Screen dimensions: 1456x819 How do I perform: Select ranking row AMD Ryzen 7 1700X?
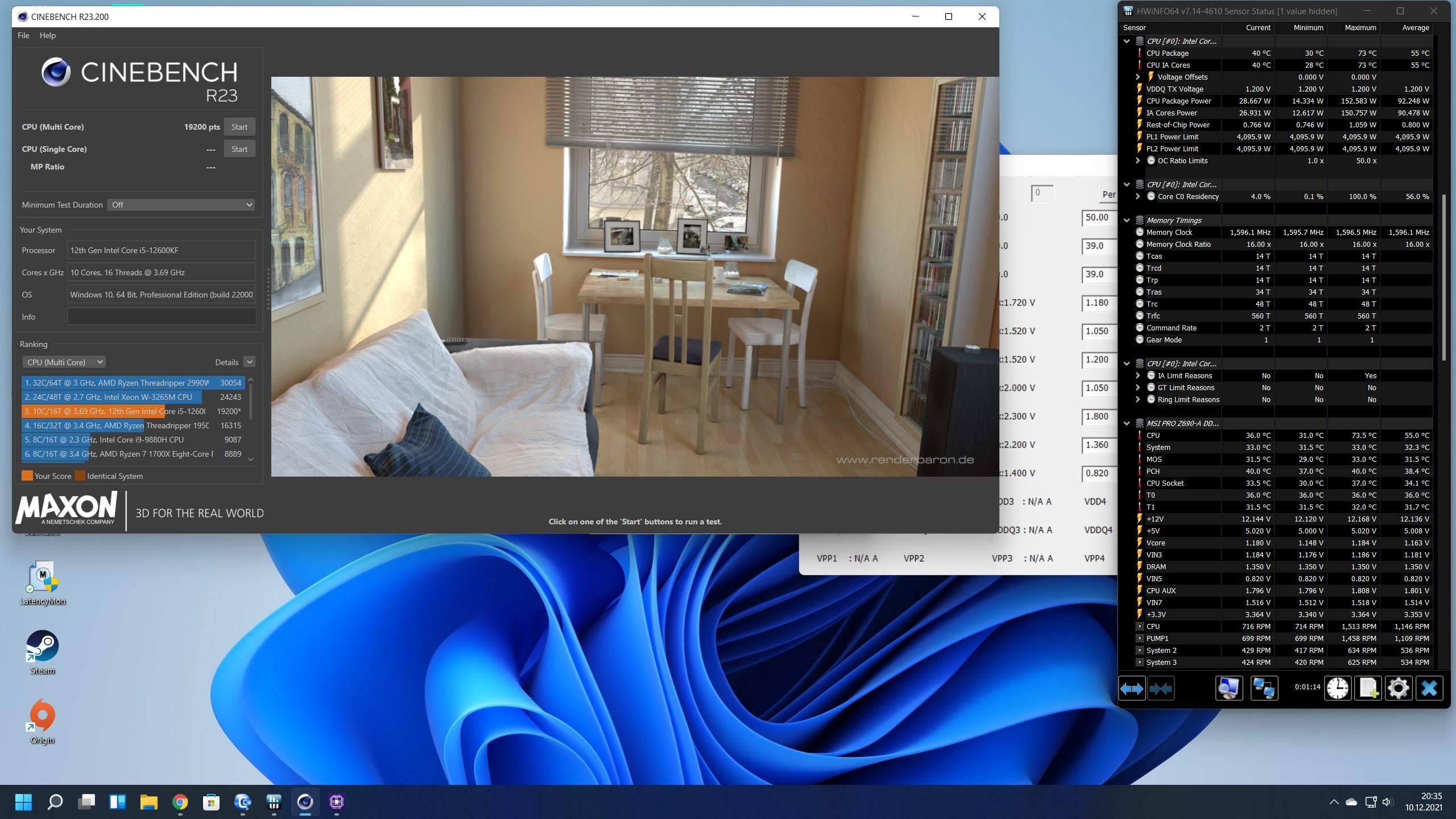(133, 454)
